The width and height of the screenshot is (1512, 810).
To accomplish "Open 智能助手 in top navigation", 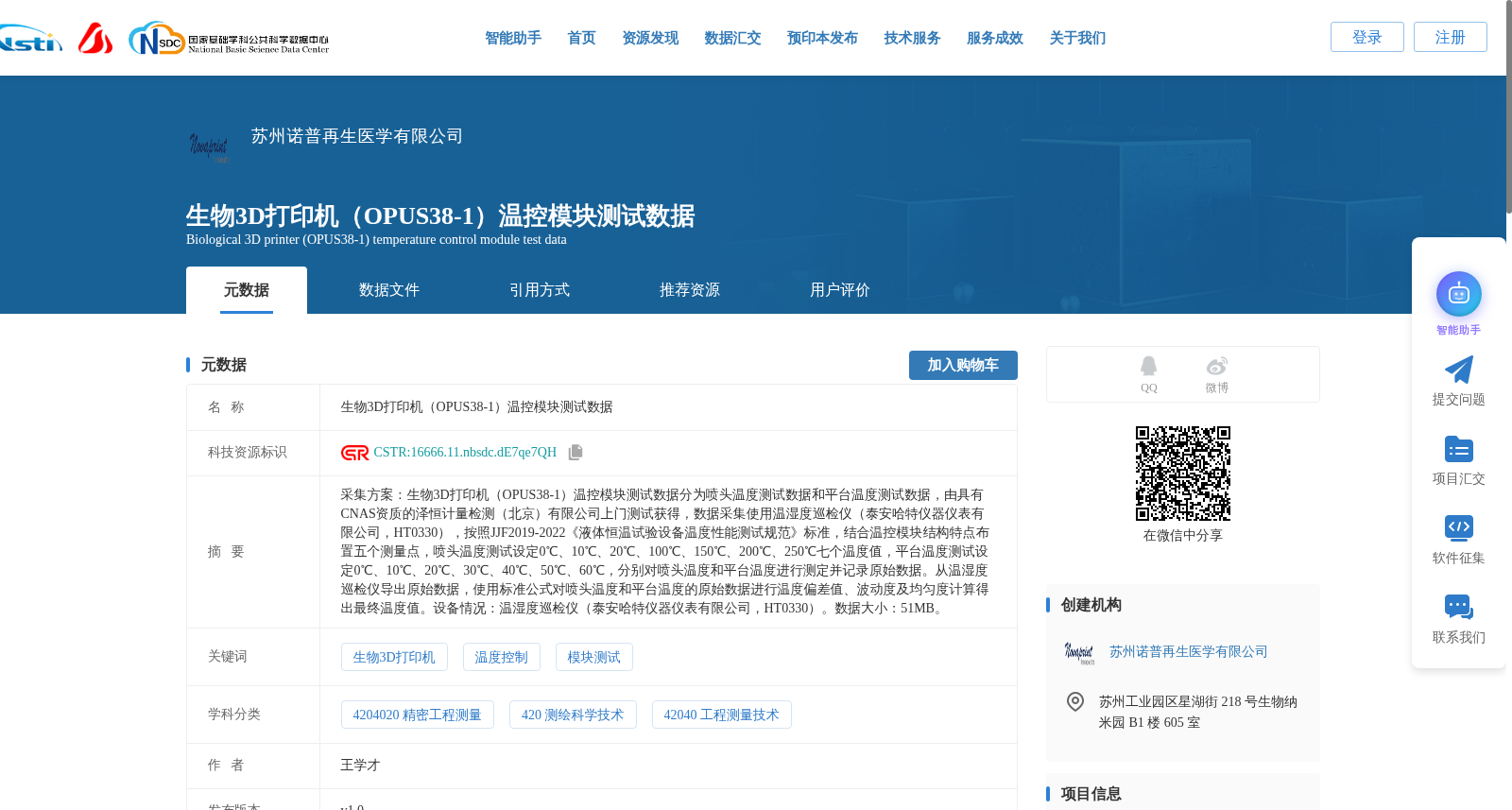I will (x=513, y=38).
